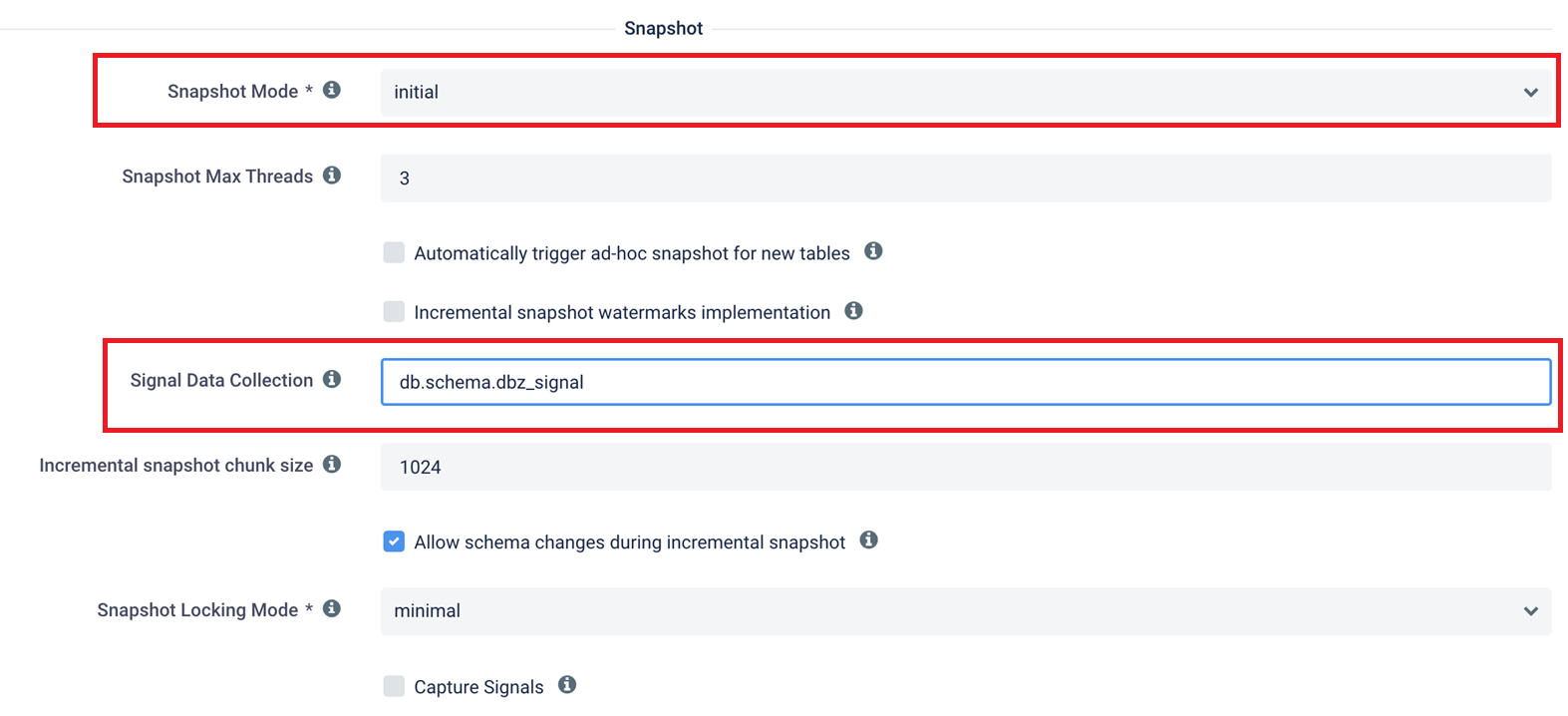This screenshot has width=1568, height=716.
Task: Open the Snapshot Mode dropdown showing initial
Action: point(966,92)
